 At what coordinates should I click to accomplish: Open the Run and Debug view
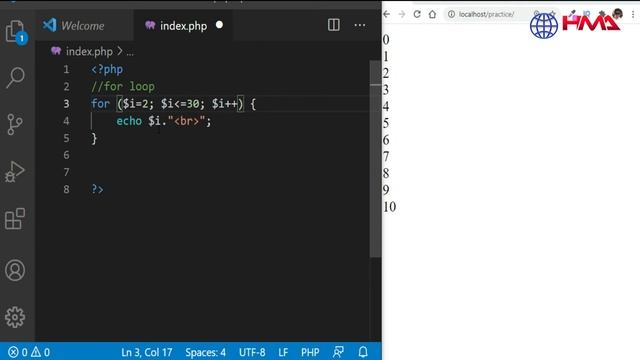[15, 171]
